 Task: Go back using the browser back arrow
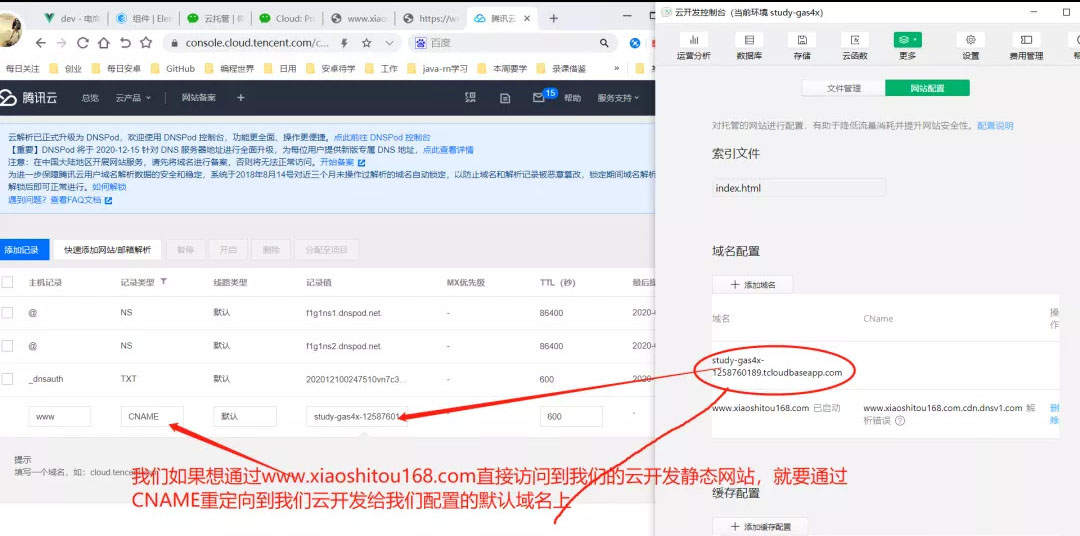[41, 43]
